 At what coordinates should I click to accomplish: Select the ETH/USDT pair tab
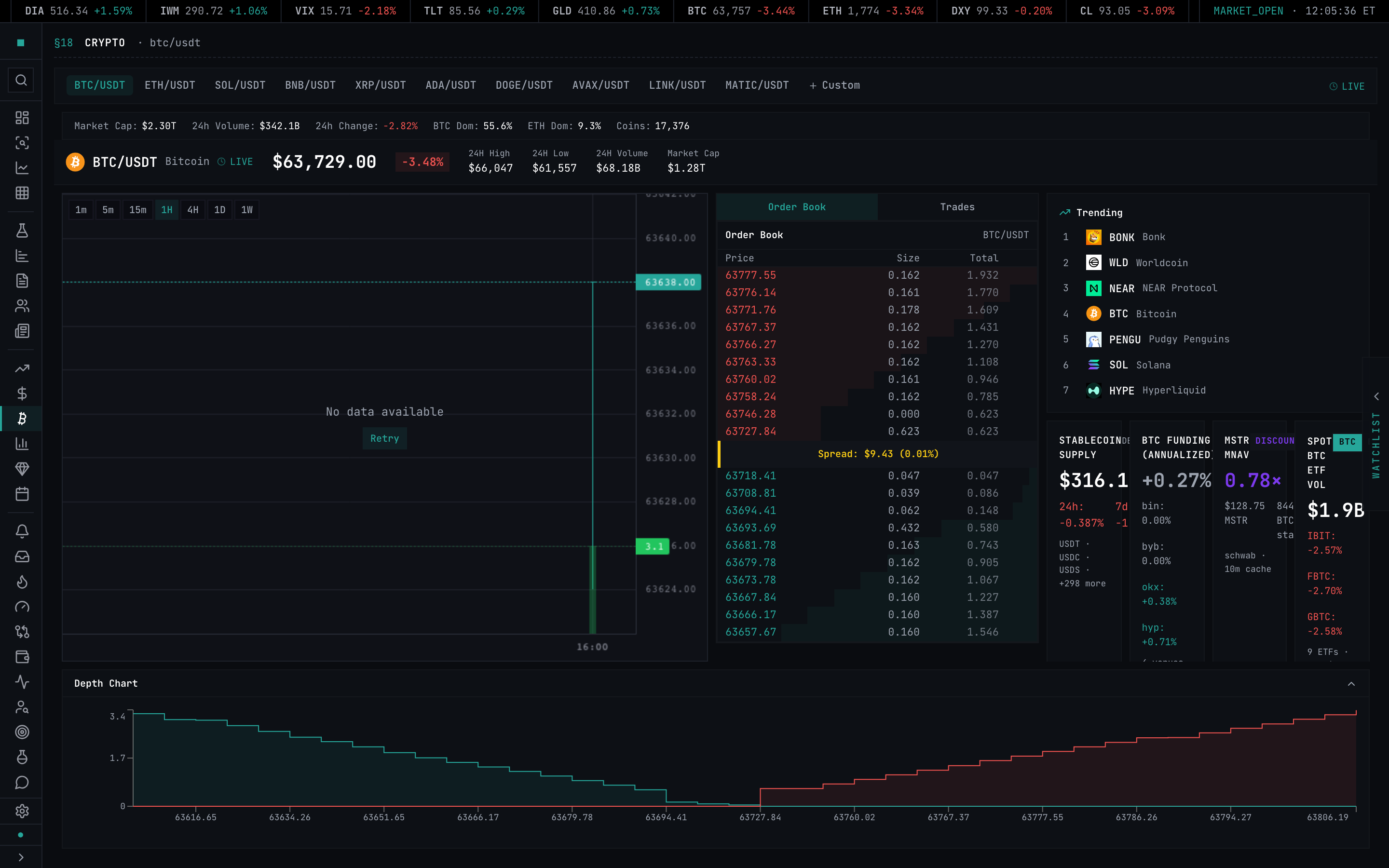(170, 85)
